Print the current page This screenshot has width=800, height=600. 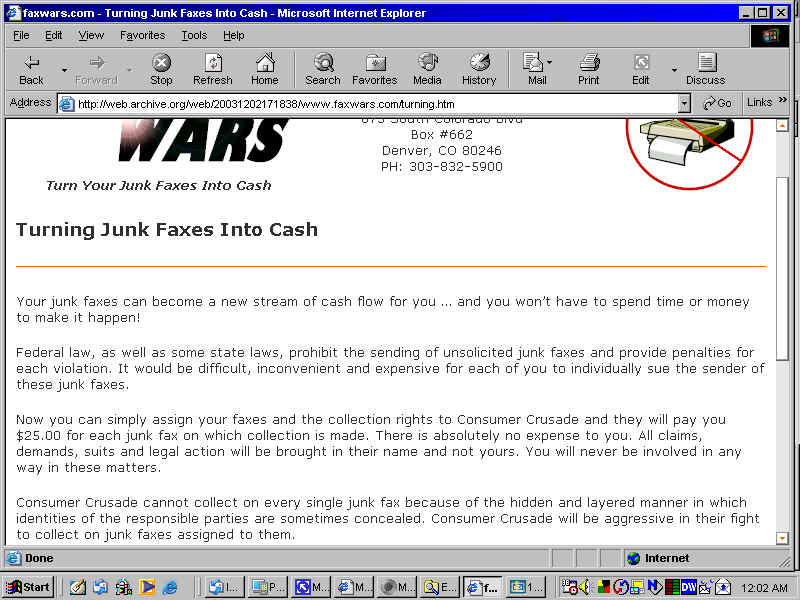(x=589, y=69)
